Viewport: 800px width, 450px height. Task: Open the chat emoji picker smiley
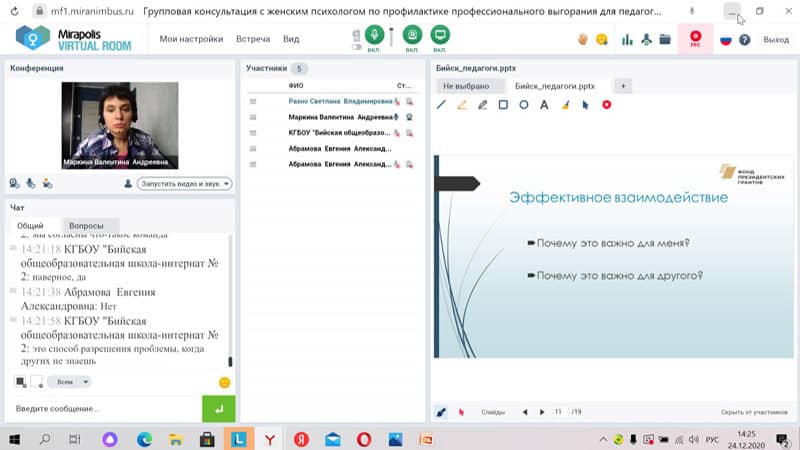[x=224, y=383]
